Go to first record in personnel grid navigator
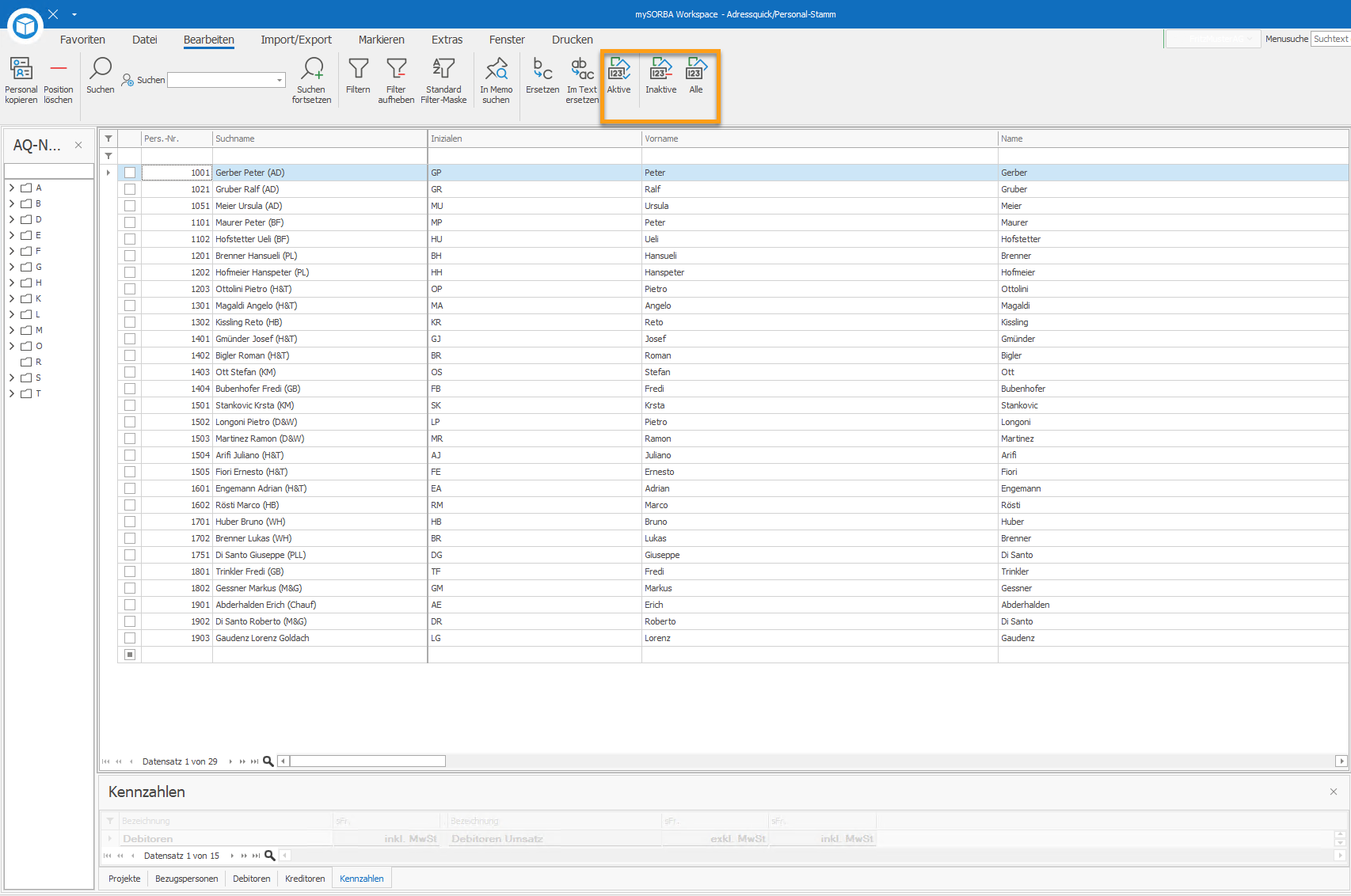 coord(106,761)
